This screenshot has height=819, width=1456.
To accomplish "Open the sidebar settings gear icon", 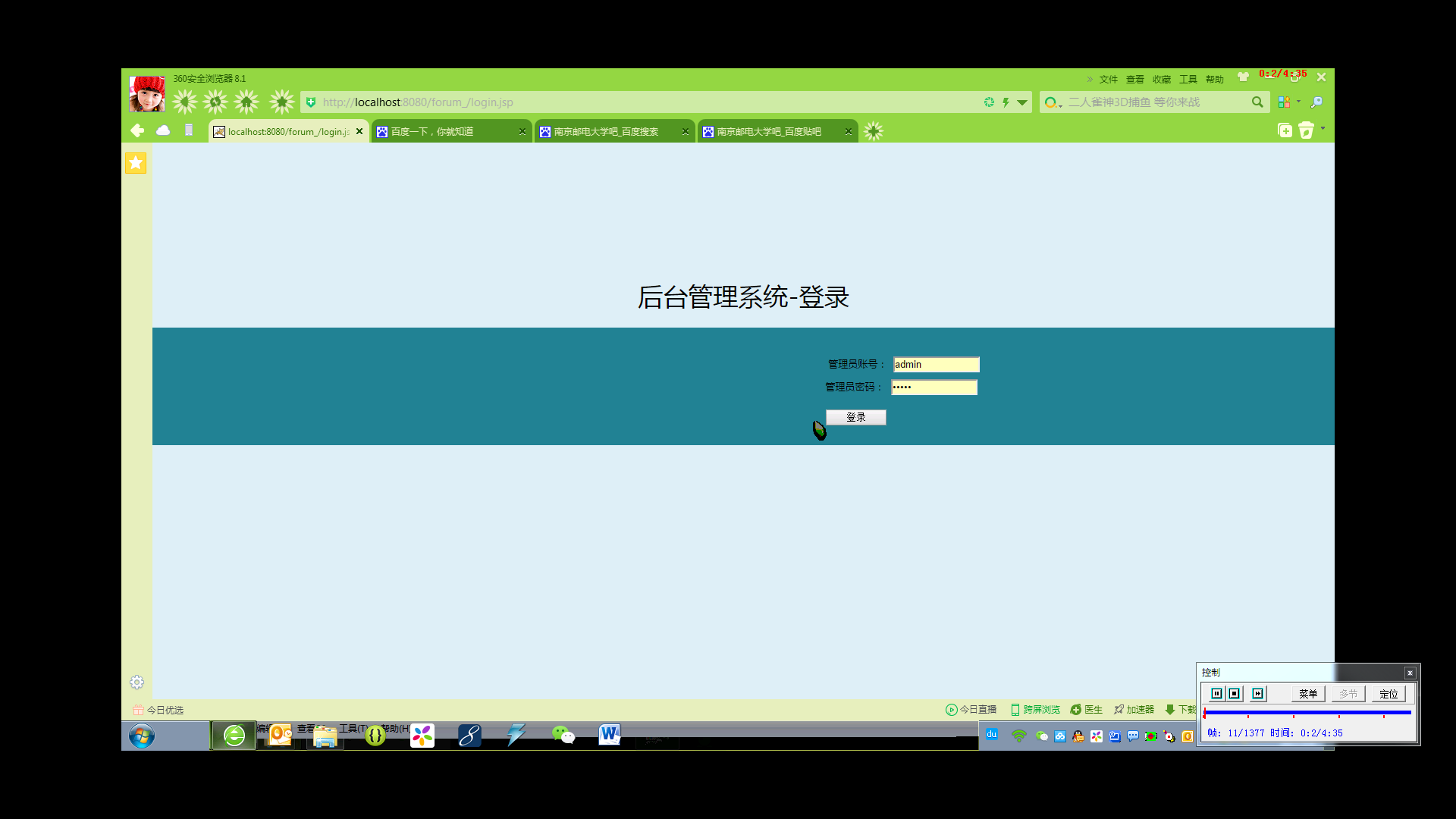I will (136, 682).
